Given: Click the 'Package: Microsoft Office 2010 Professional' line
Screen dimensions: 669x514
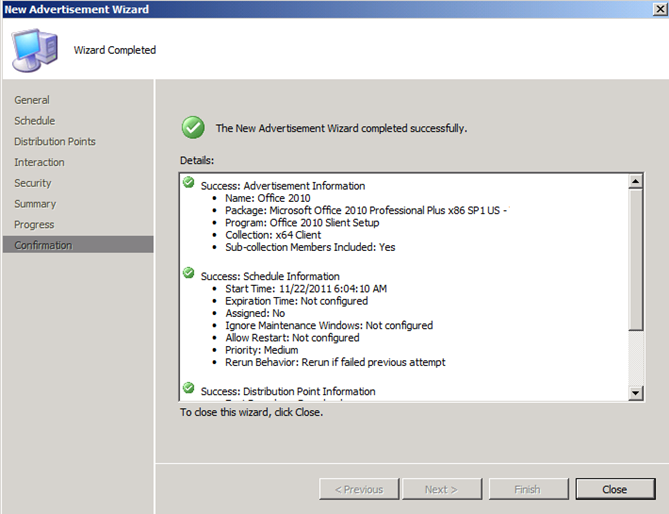Looking at the screenshot, I should coord(366,210).
